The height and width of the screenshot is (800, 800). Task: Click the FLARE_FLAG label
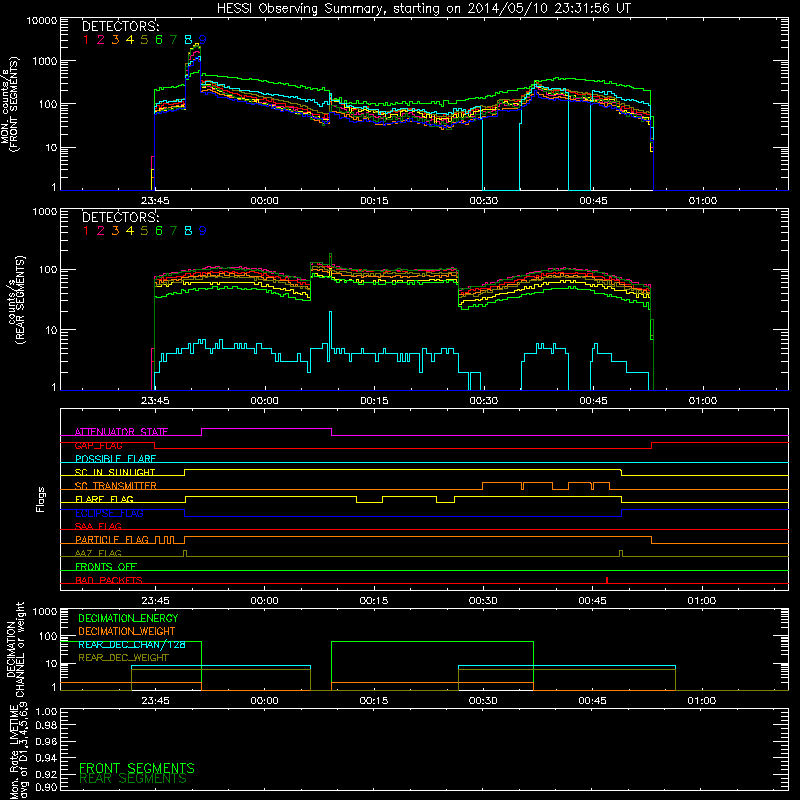pos(104,499)
